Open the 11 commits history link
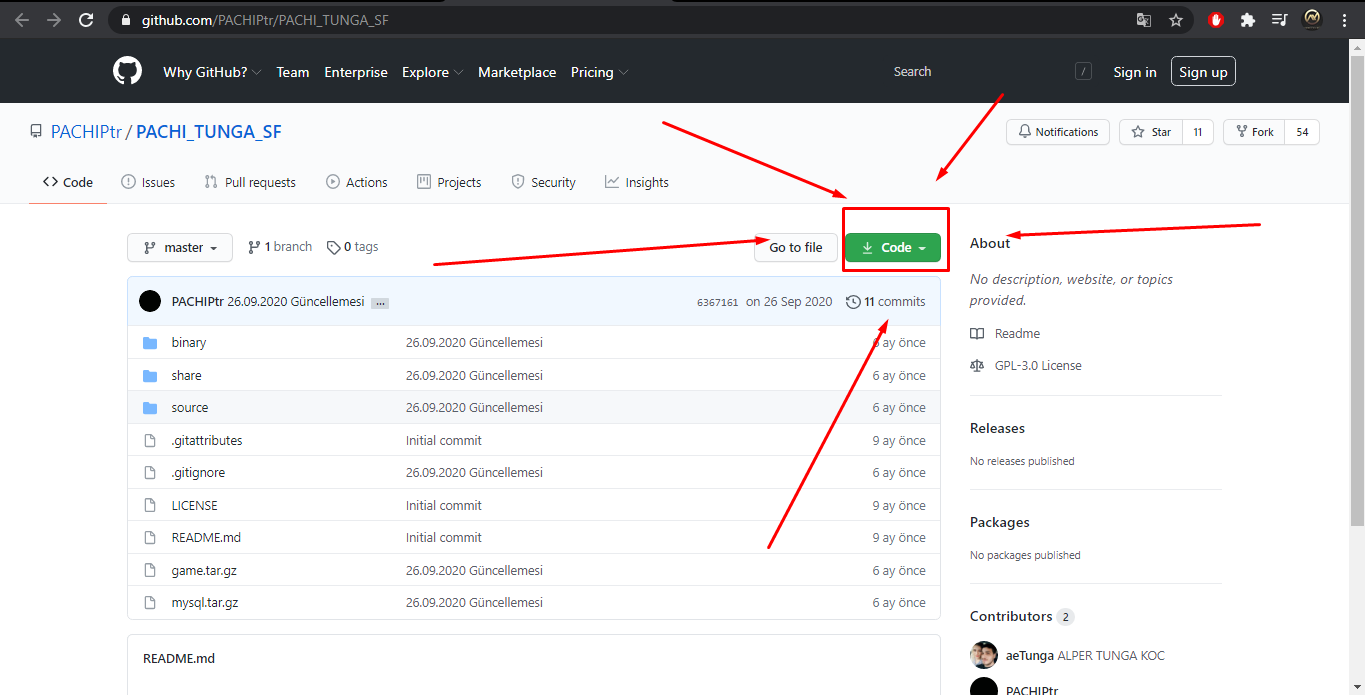 tap(886, 302)
